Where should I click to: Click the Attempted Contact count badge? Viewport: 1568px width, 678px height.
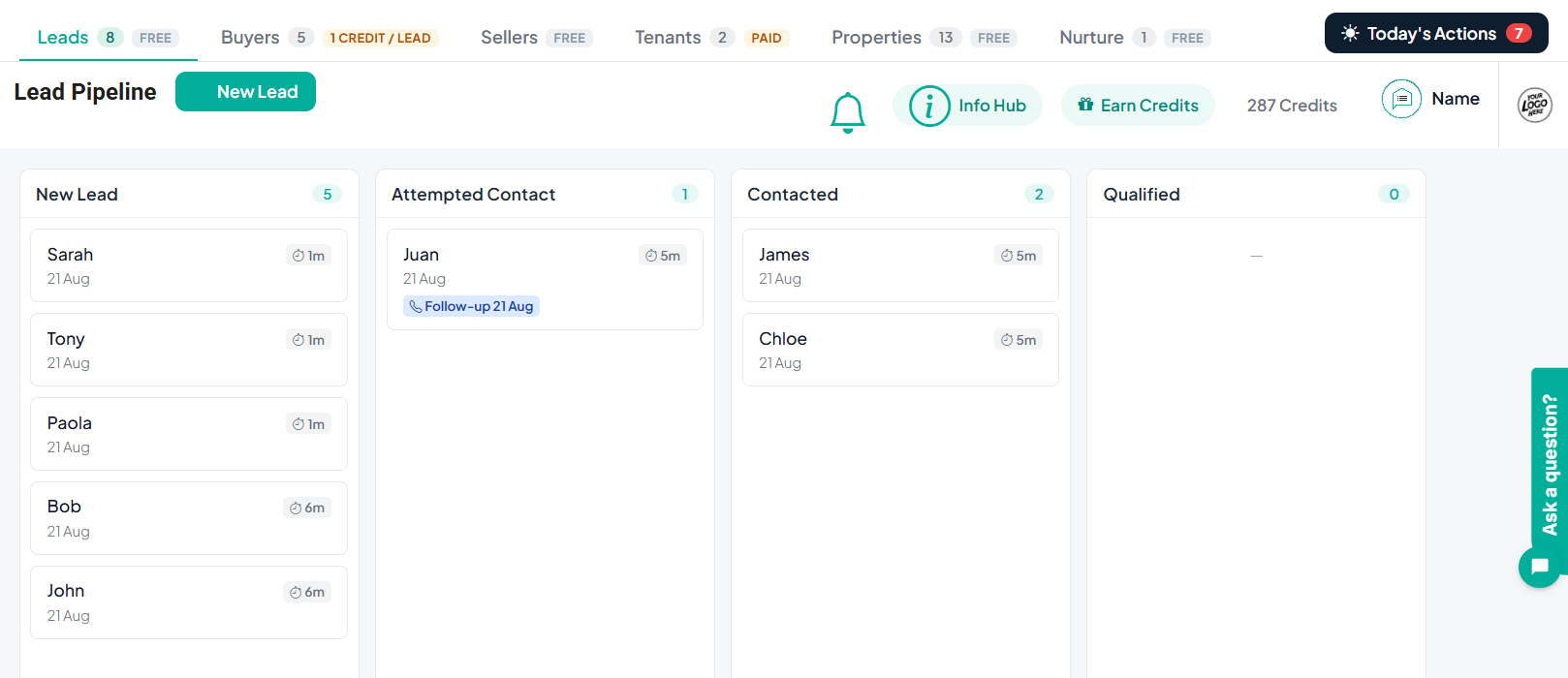tap(685, 195)
